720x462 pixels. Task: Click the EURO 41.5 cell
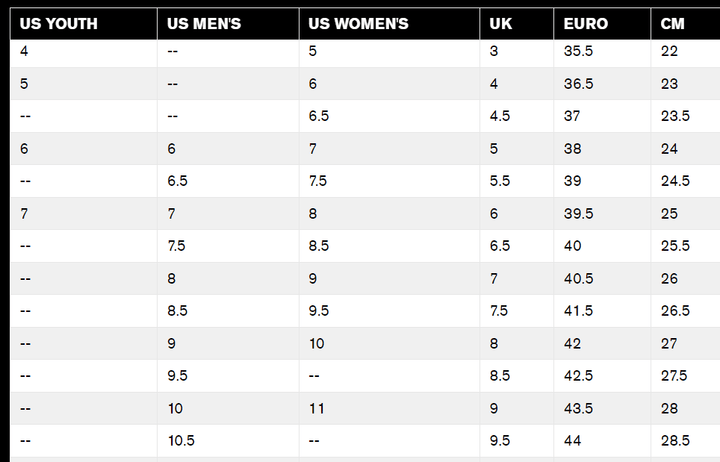click(x=578, y=311)
